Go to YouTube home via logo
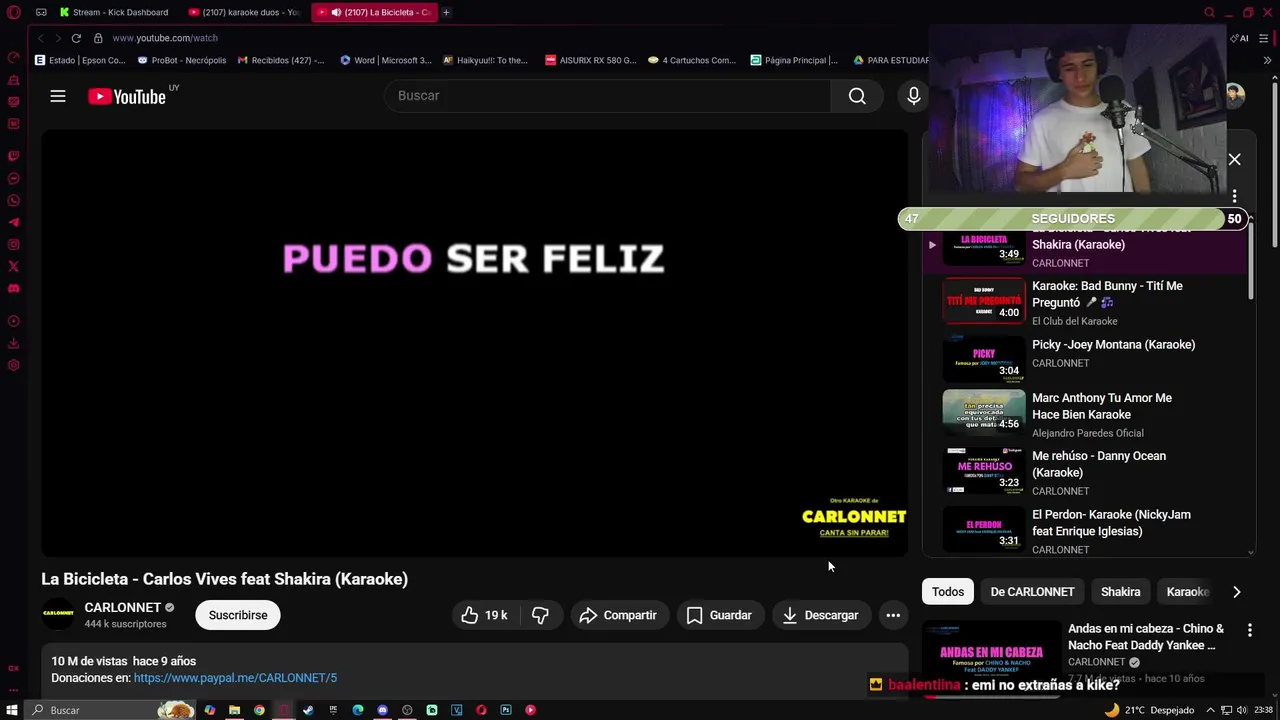Viewport: 1280px width, 720px height. (x=127, y=96)
